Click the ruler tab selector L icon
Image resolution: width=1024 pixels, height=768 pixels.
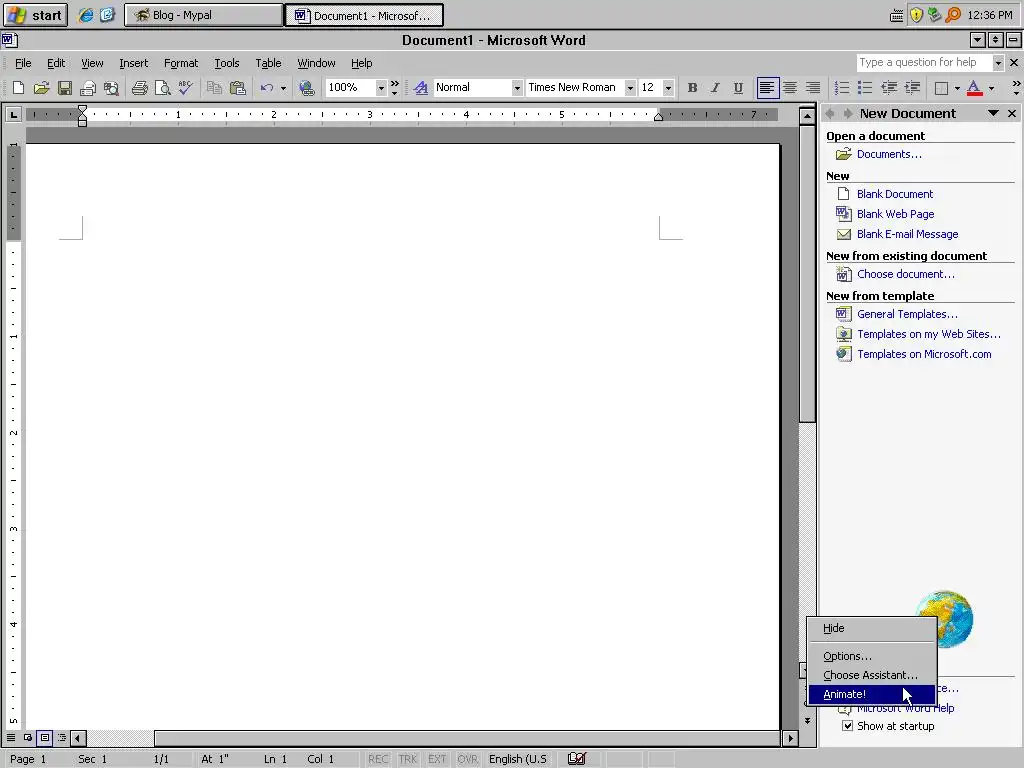(x=13, y=115)
